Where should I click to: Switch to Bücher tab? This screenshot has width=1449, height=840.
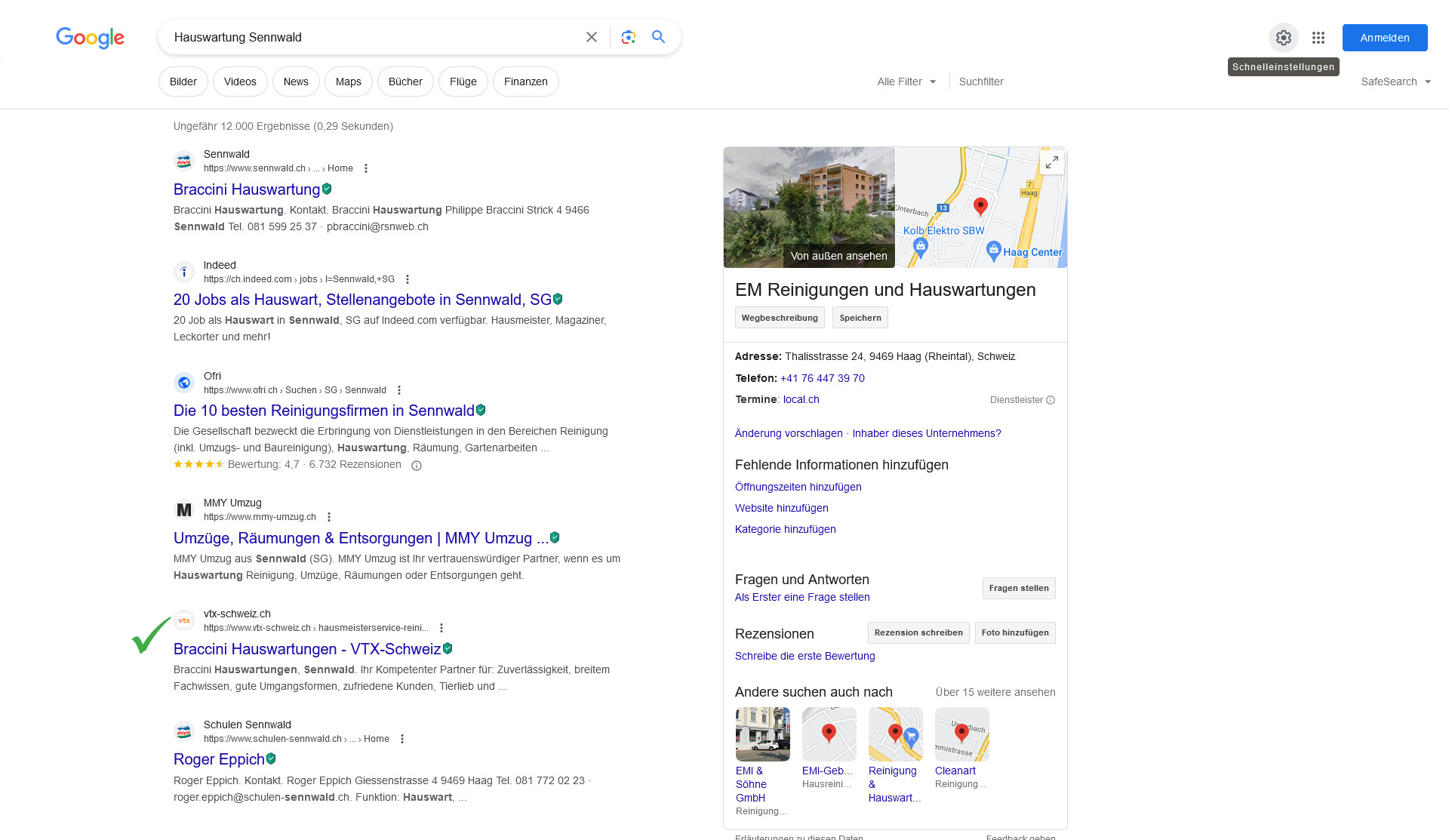[x=405, y=82]
